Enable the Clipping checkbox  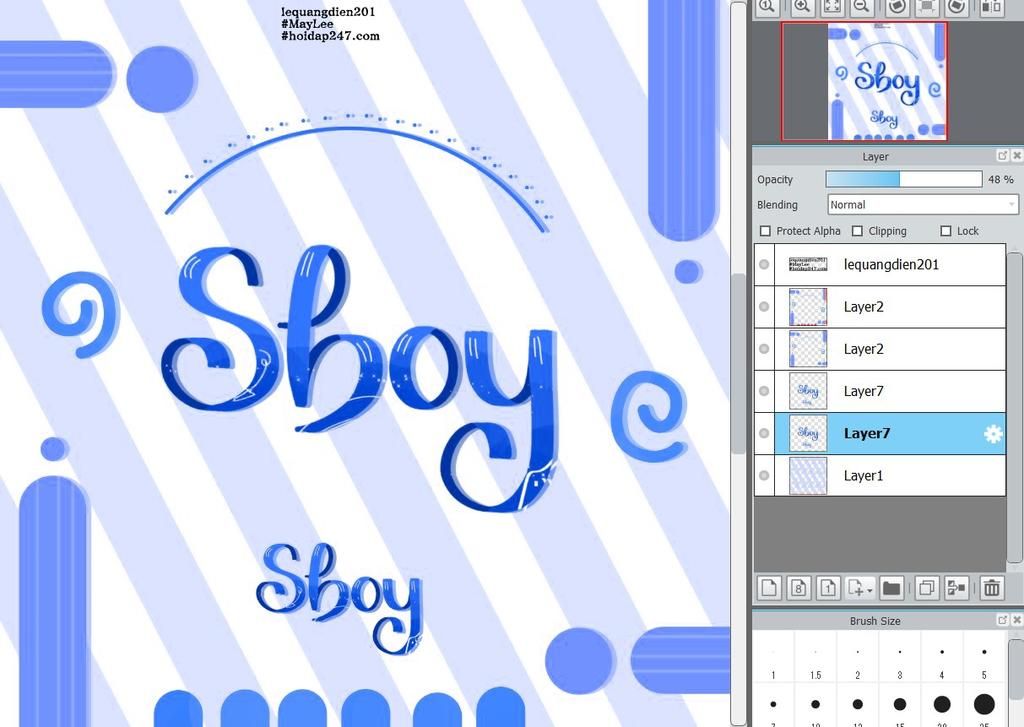tap(857, 231)
